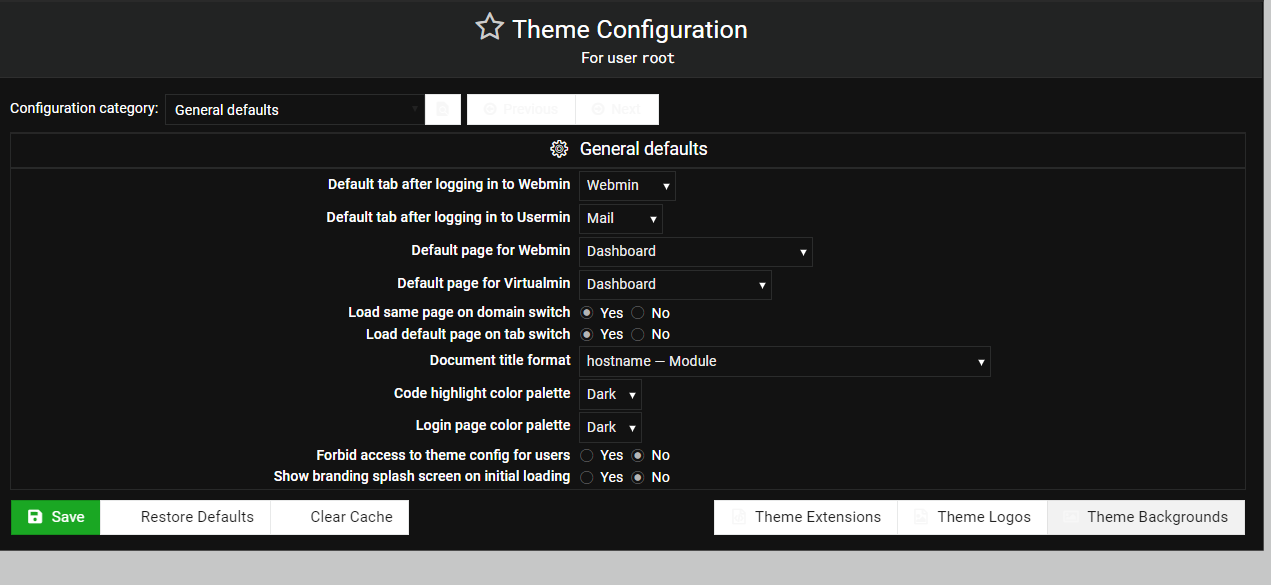This screenshot has height=585, width=1271.
Task: Click the star icon beside Theme Configuration title
Action: coord(489,27)
